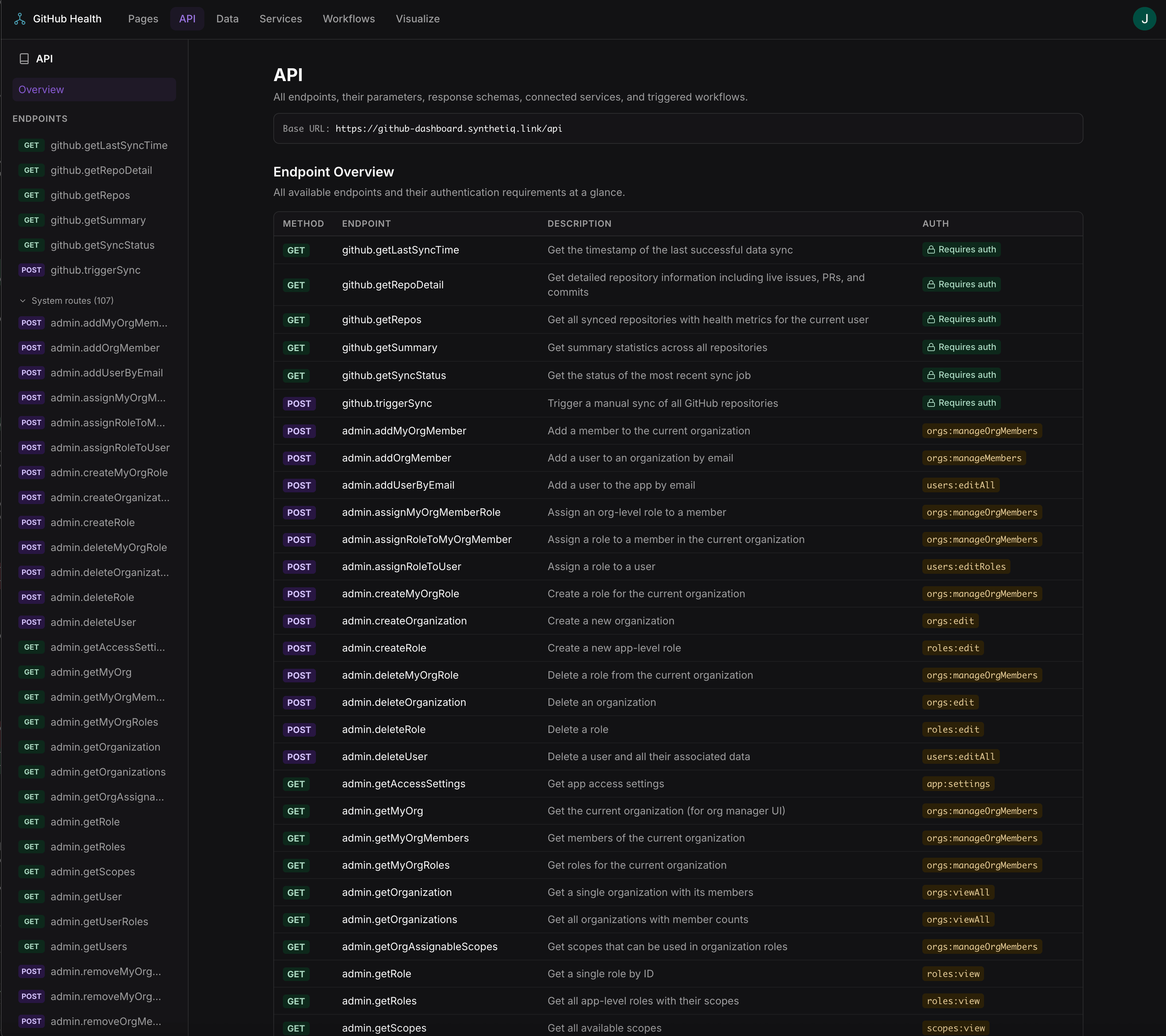Select Overview in the sidebar
The height and width of the screenshot is (1036, 1166).
94,90
